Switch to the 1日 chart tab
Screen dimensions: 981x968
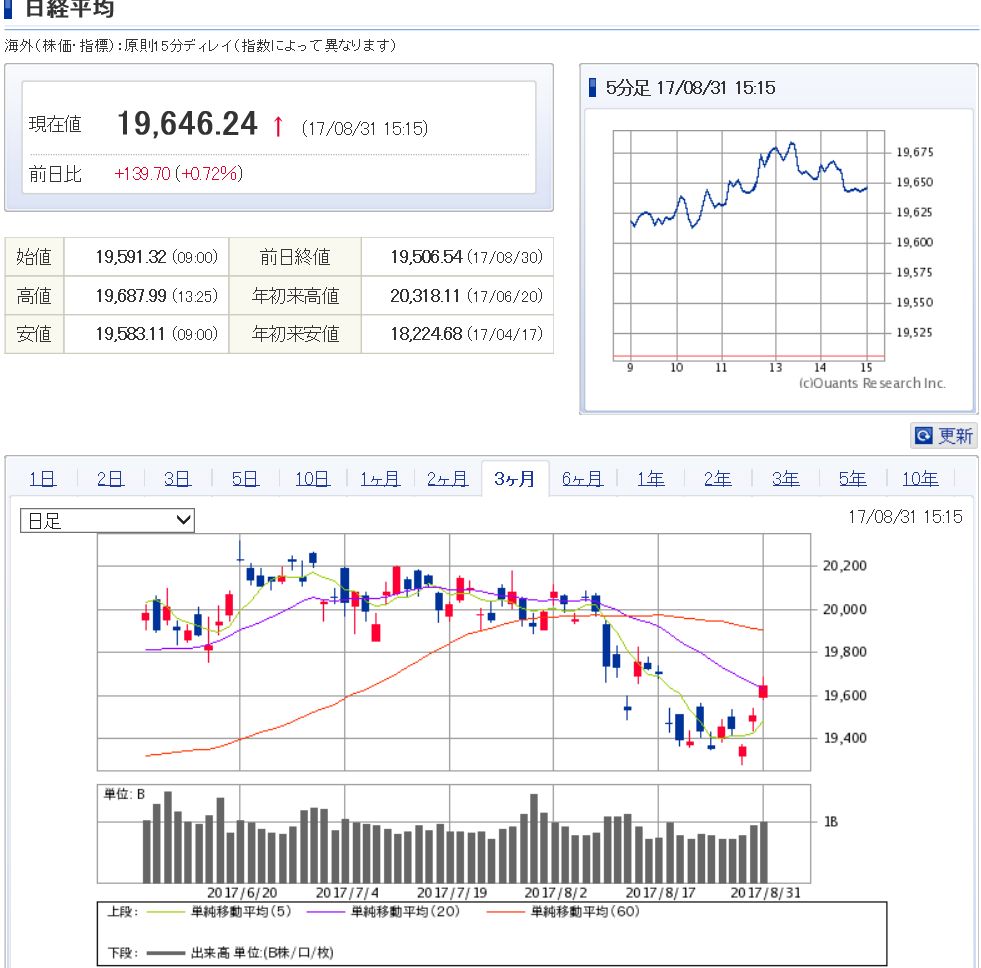click(43, 479)
